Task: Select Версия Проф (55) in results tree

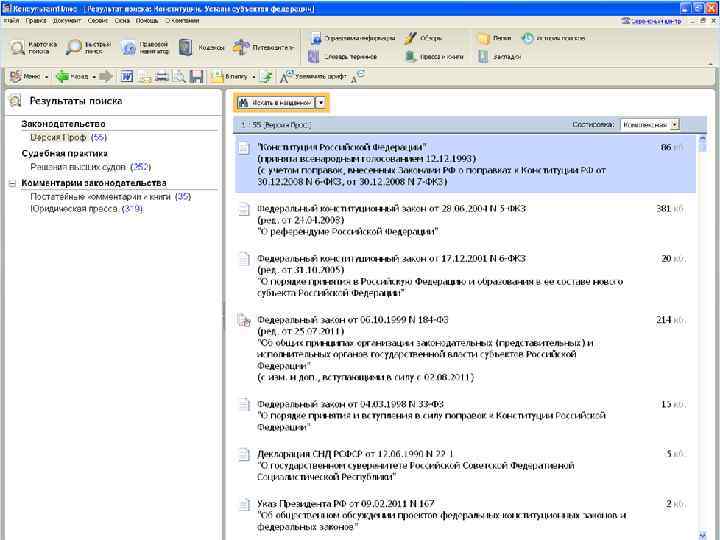Action: point(68,137)
